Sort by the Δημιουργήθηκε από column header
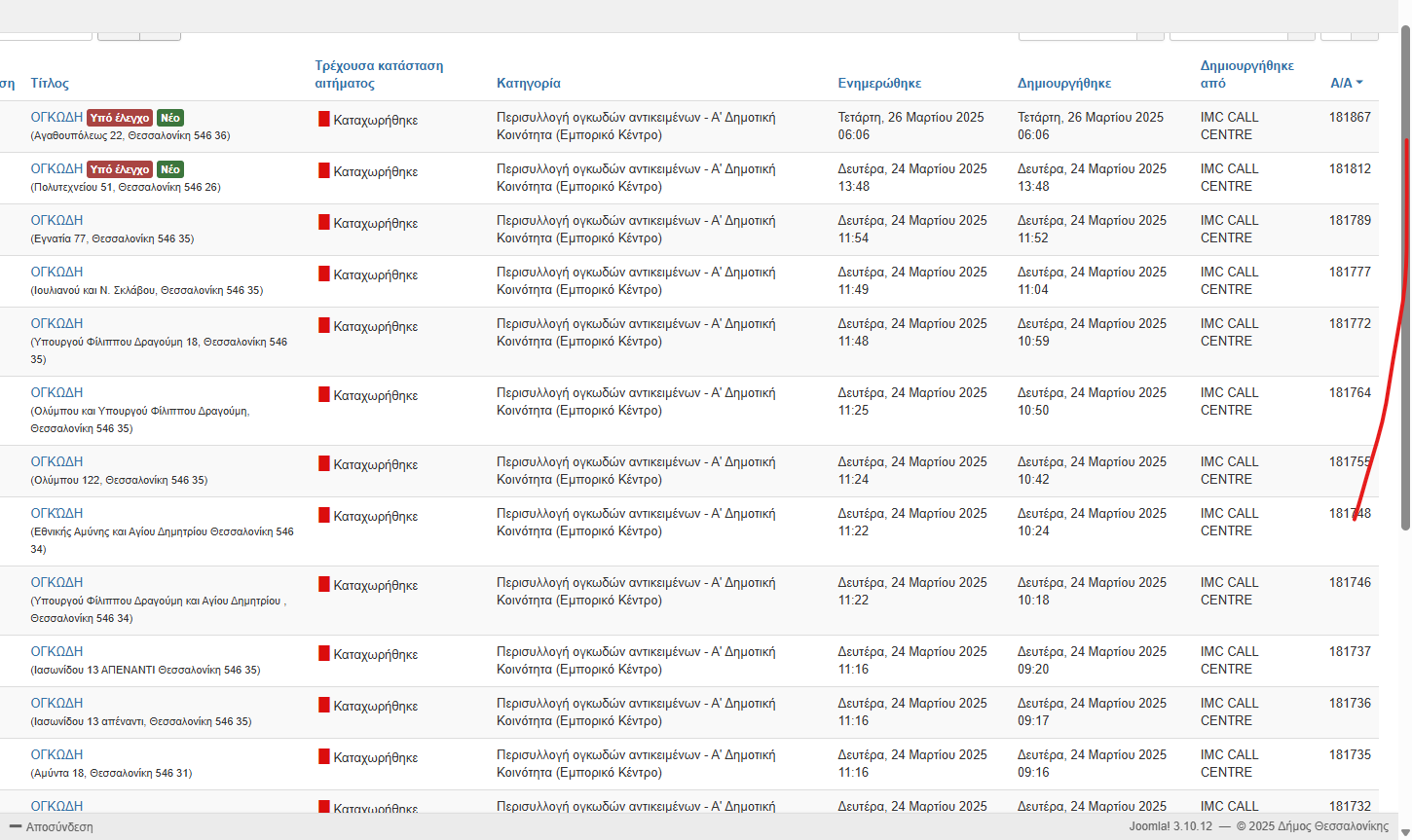This screenshot has width=1412, height=840. coord(1246,74)
